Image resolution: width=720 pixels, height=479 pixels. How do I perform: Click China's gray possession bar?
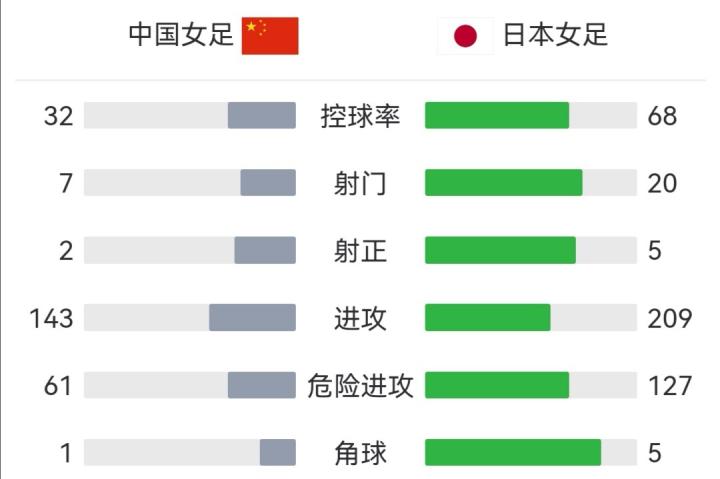262,115
